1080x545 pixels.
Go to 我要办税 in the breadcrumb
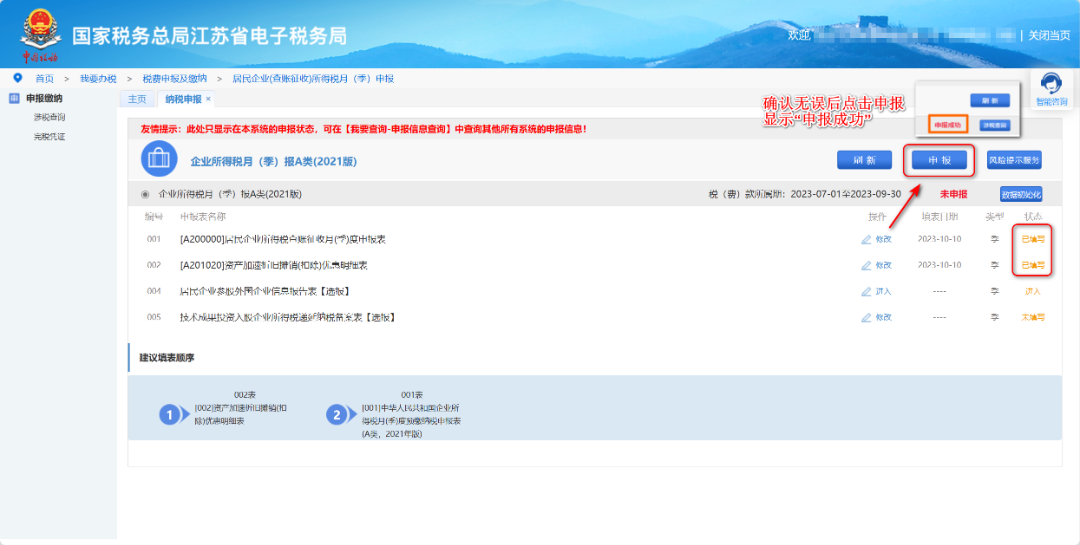[x=98, y=79]
